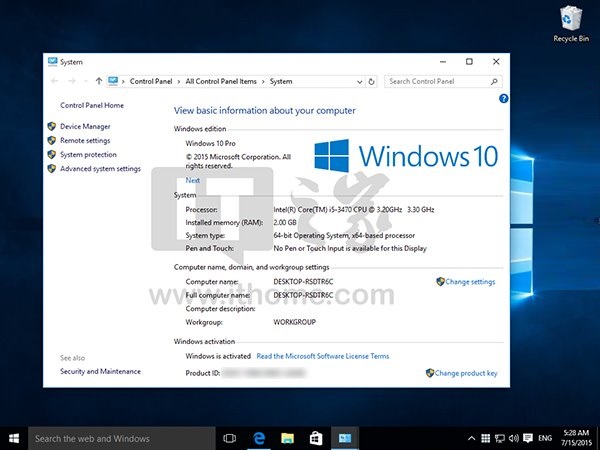Click the refresh button in address bar
This screenshot has height=450, width=600.
point(372,81)
